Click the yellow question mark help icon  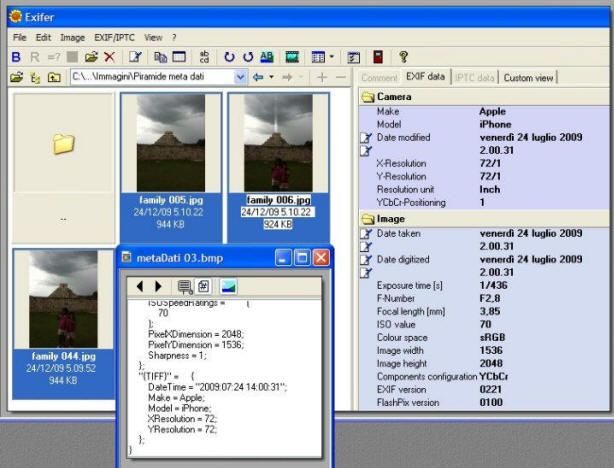[x=403, y=57]
